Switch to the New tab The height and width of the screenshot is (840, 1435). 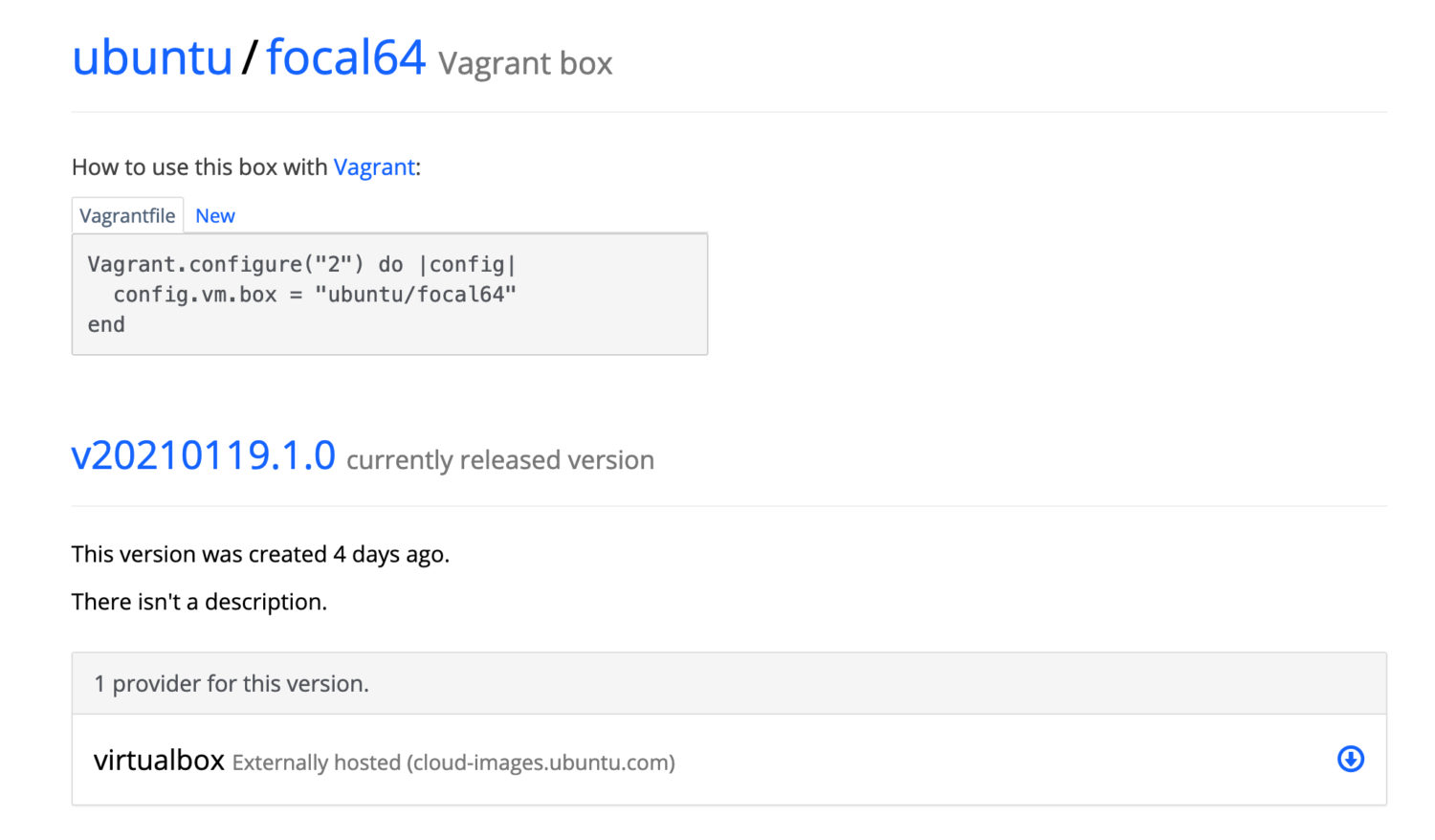click(x=215, y=216)
